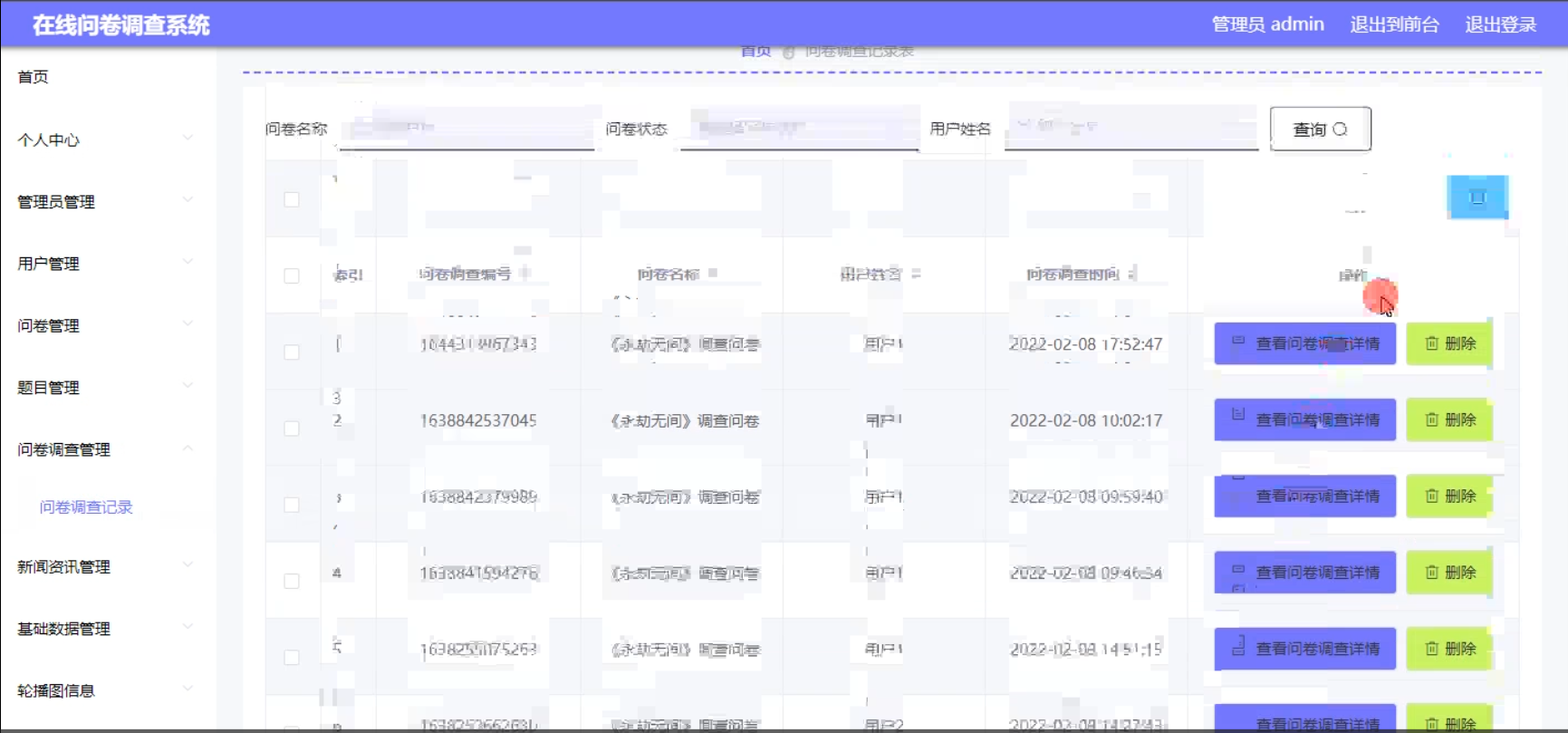This screenshot has height=733, width=1568.
Task: Delete the 2022-02-08 09:59:40 record
Action: (x=1449, y=496)
